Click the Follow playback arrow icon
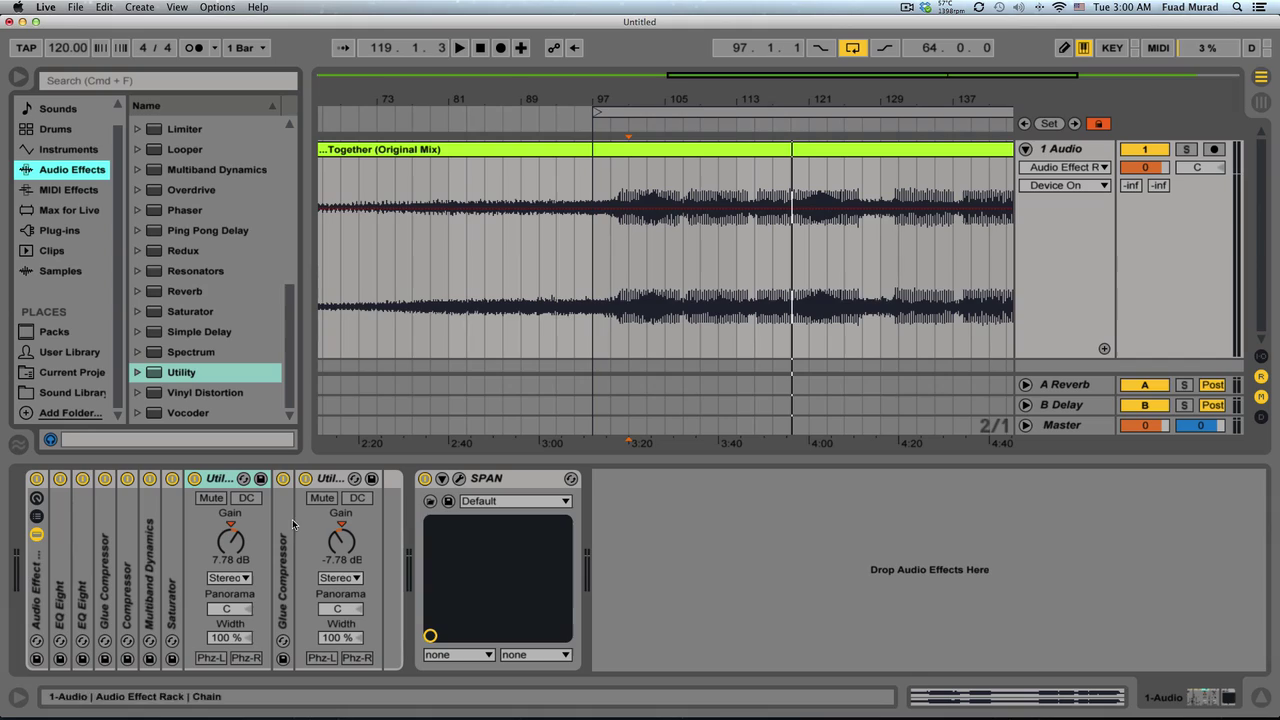Image resolution: width=1280 pixels, height=720 pixels. point(344,48)
